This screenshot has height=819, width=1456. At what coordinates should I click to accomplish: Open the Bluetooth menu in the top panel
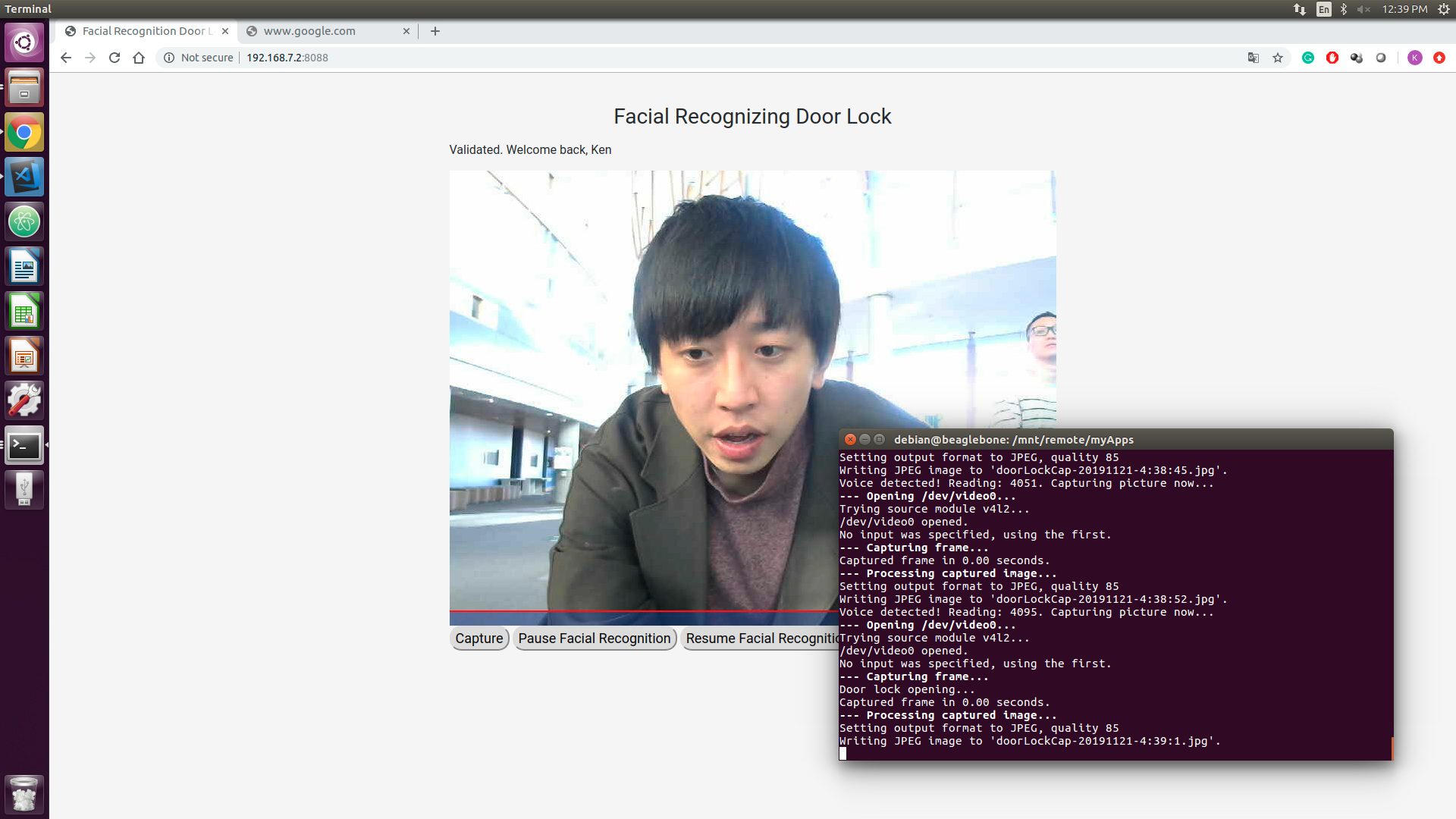pyautogui.click(x=1344, y=9)
